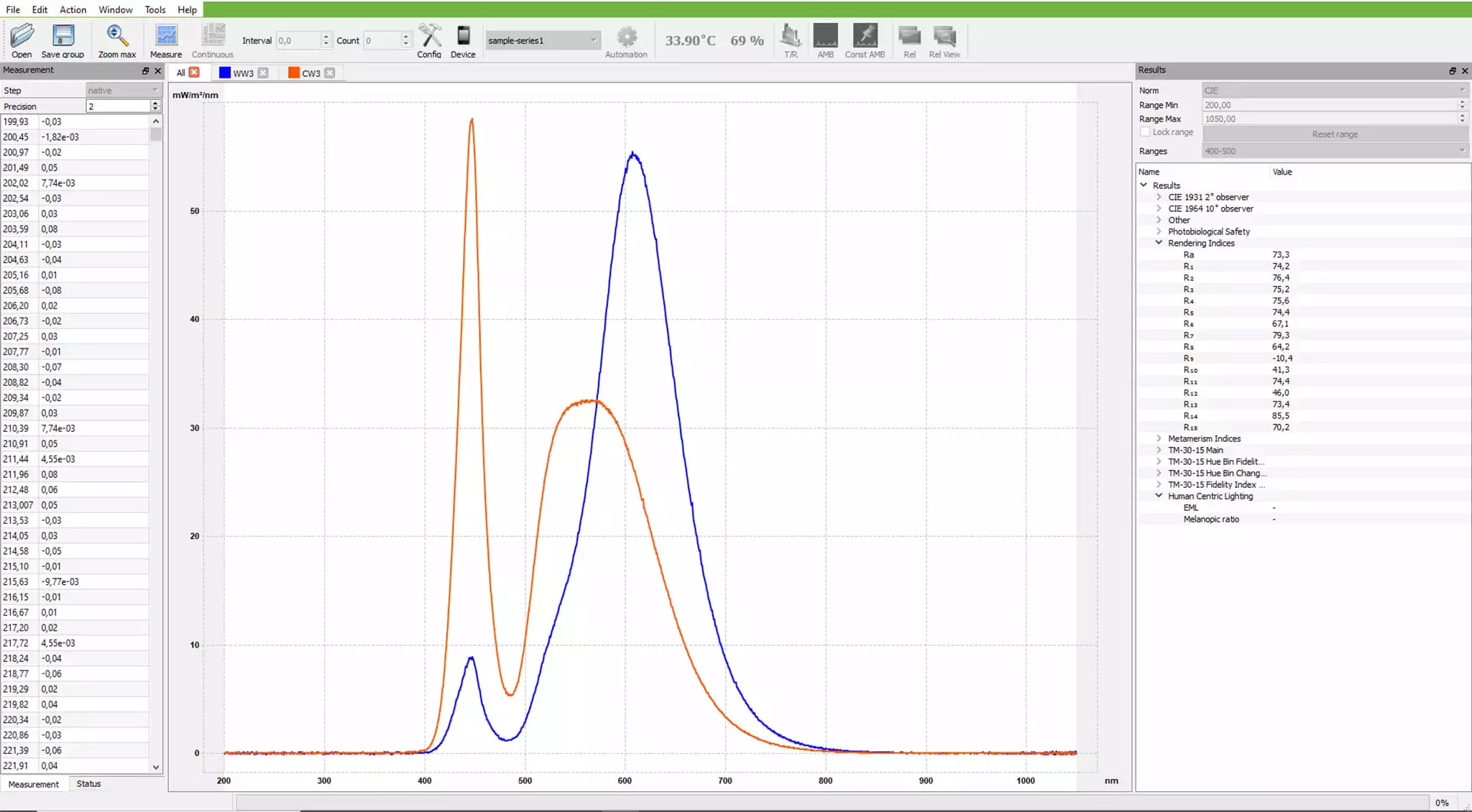Click the Const AMB icon
This screenshot has width=1472, height=812.
[865, 36]
